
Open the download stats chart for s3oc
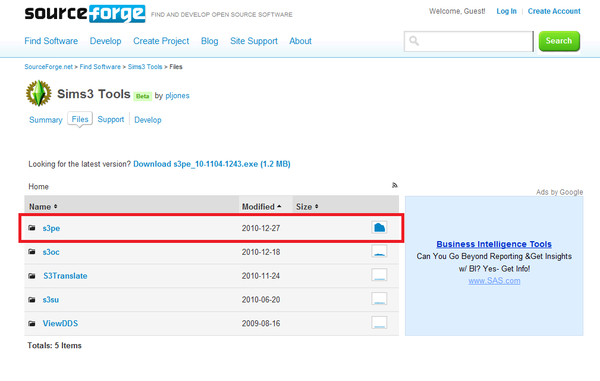point(379,251)
